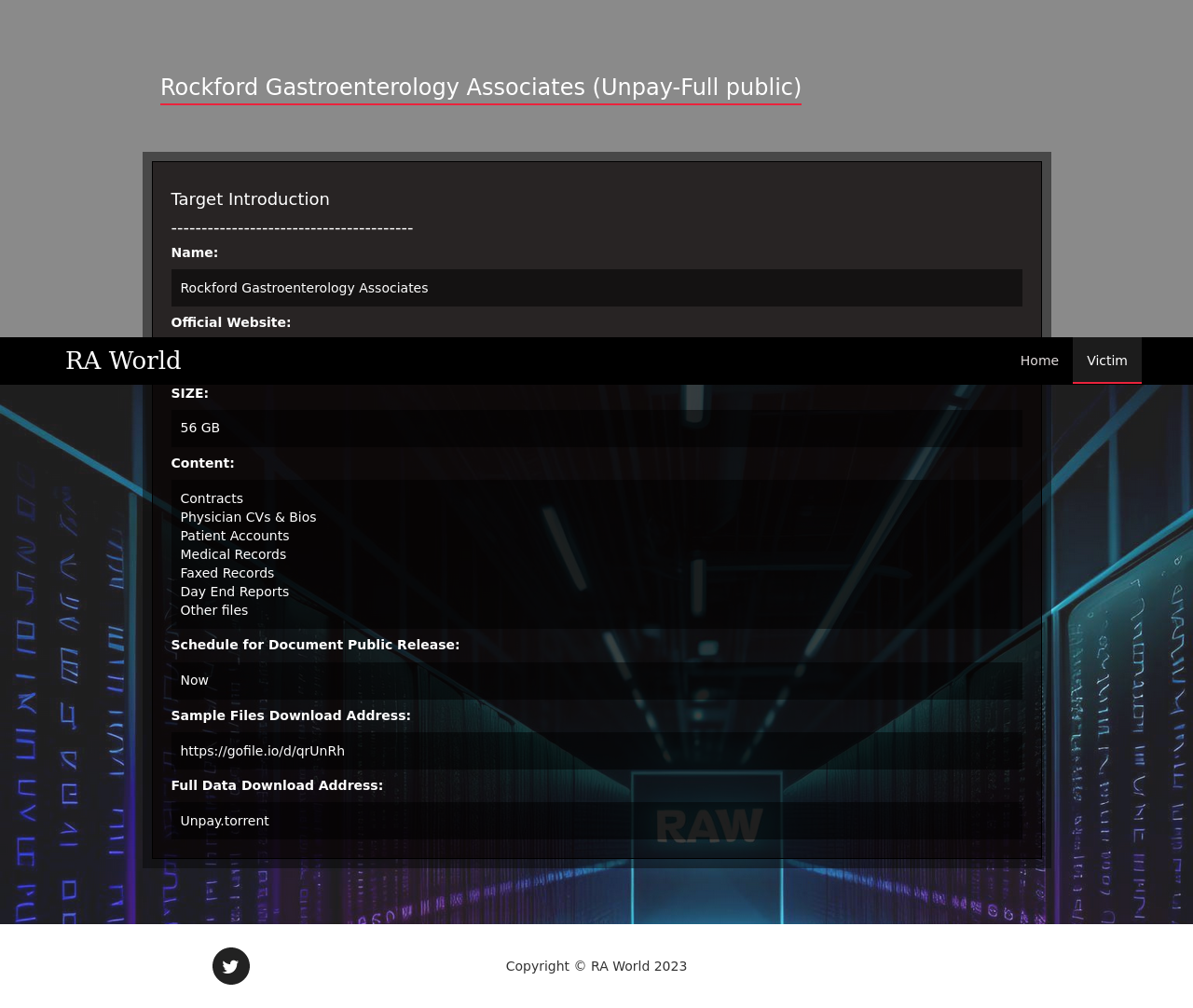Screen dimensions: 1193x1008
Task: Click the Now release schedule value
Action: [194, 680]
